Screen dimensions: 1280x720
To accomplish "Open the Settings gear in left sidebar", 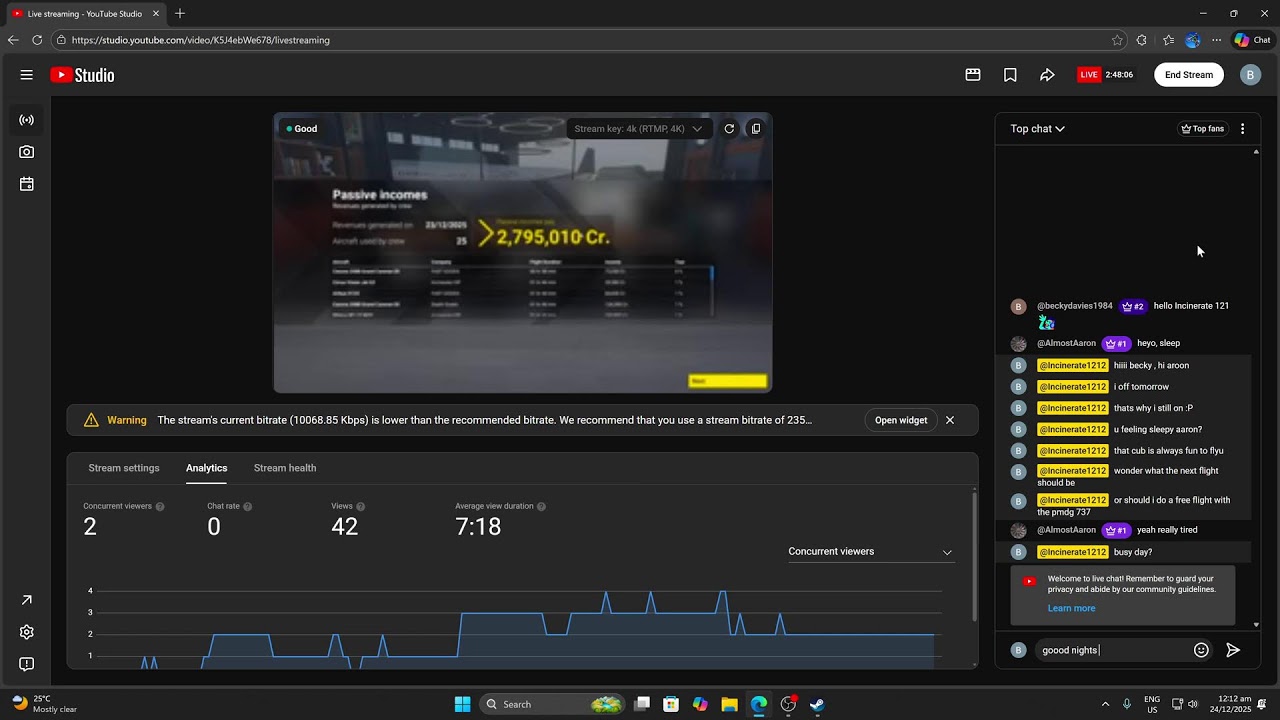I will pos(27,632).
